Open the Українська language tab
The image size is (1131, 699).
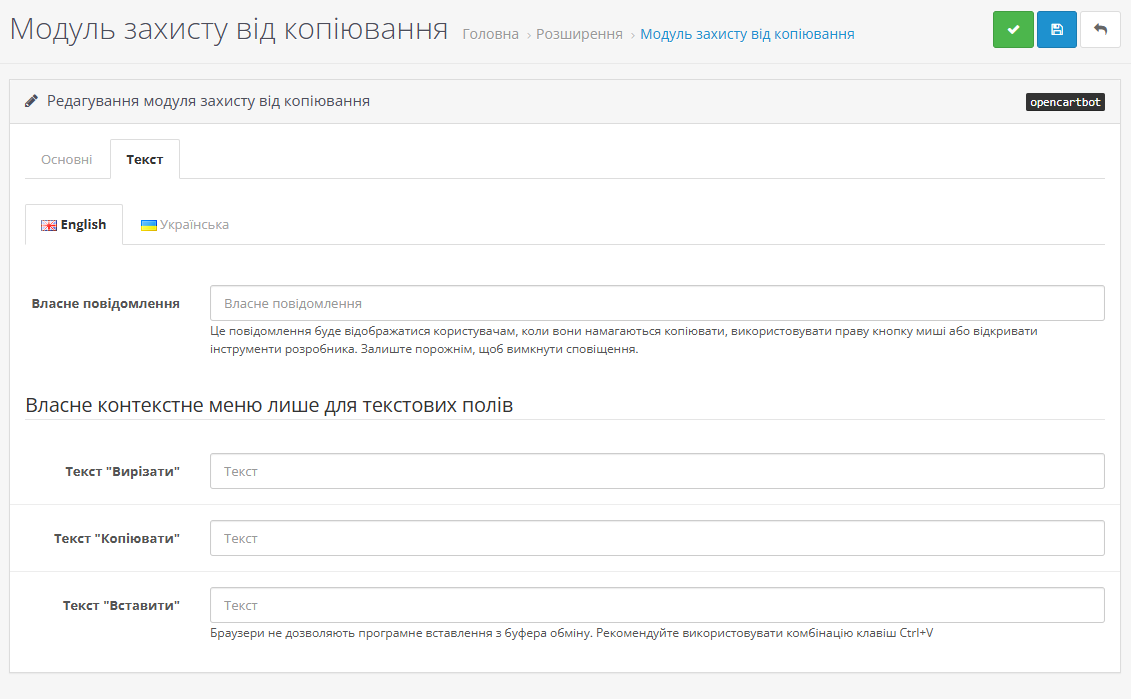click(185, 225)
